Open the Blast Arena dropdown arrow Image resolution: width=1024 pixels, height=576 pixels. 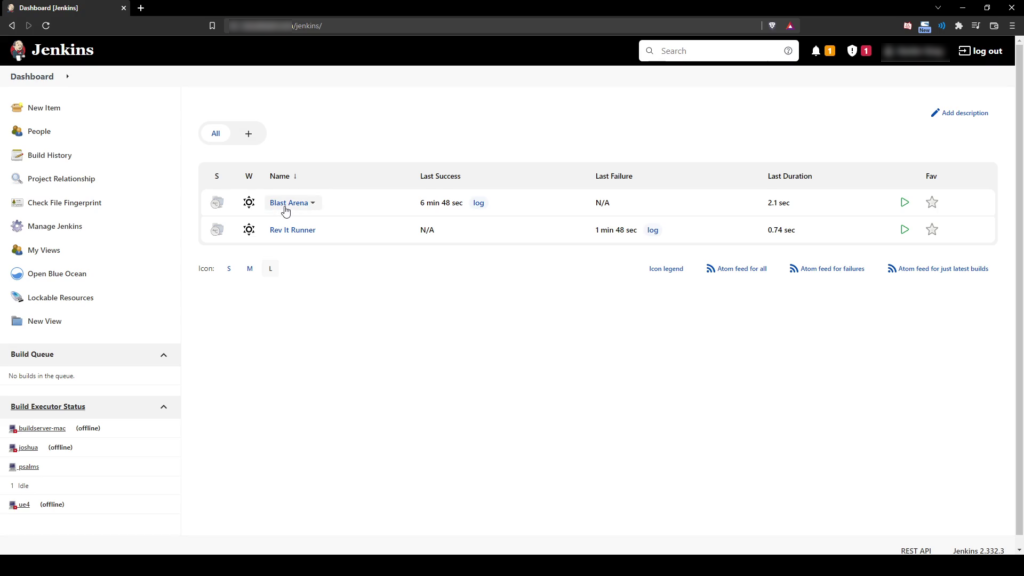(313, 203)
